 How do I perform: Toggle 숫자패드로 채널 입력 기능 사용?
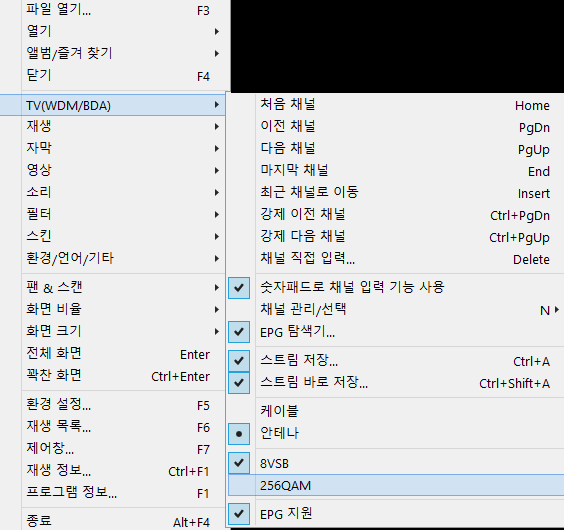tap(396, 287)
